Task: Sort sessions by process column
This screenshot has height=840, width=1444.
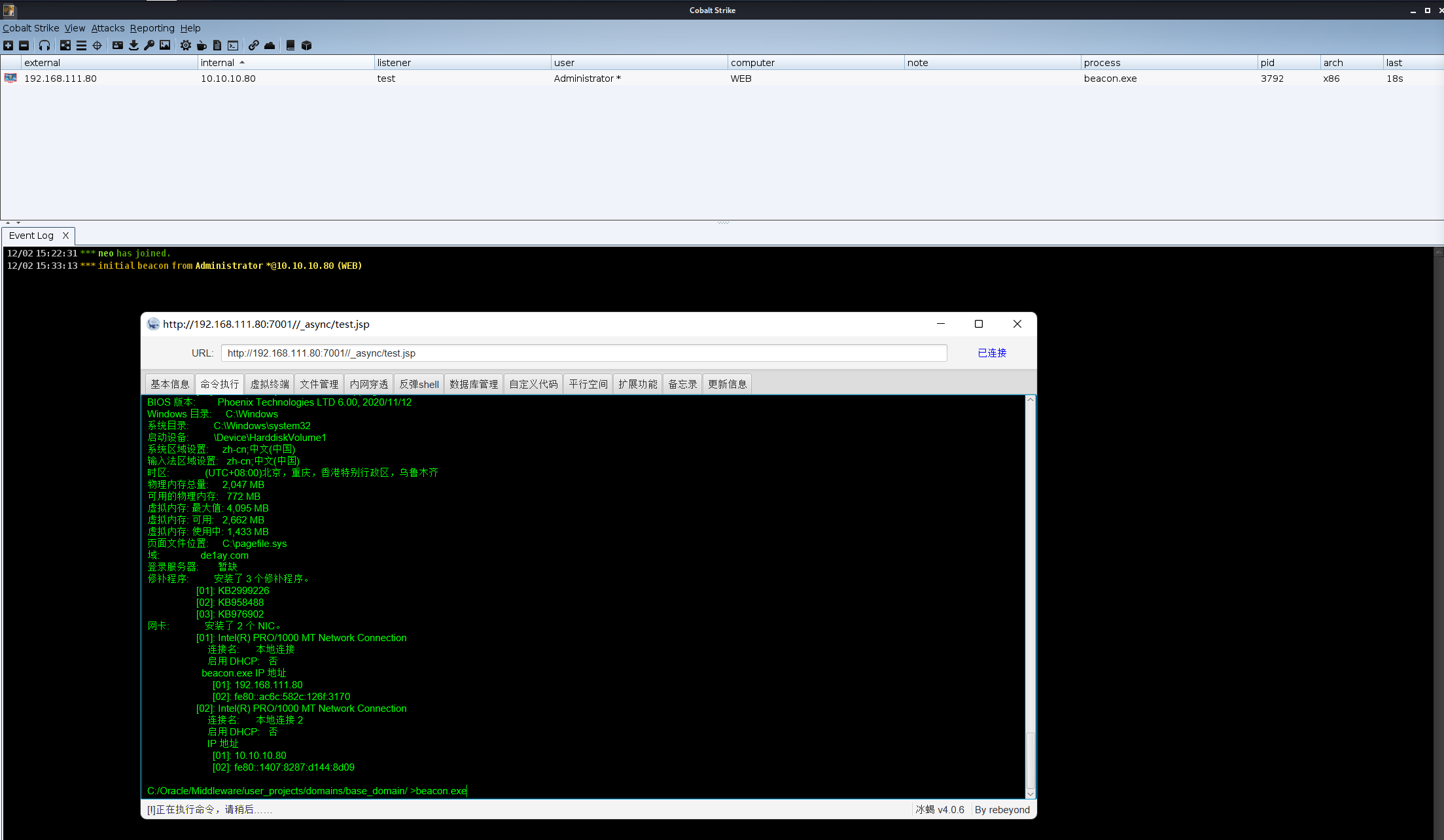Action: (1169, 63)
